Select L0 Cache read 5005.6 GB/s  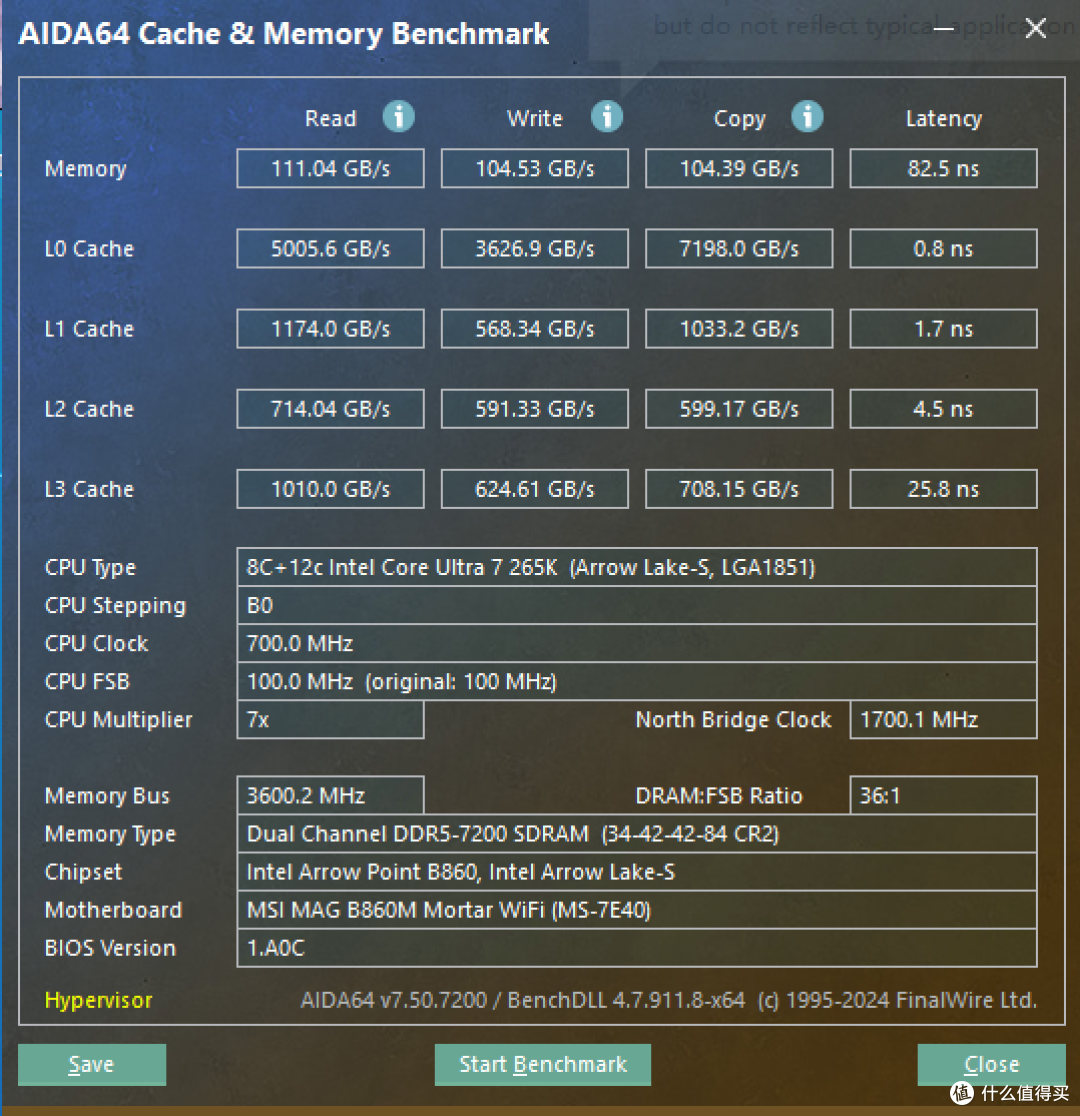(x=330, y=248)
